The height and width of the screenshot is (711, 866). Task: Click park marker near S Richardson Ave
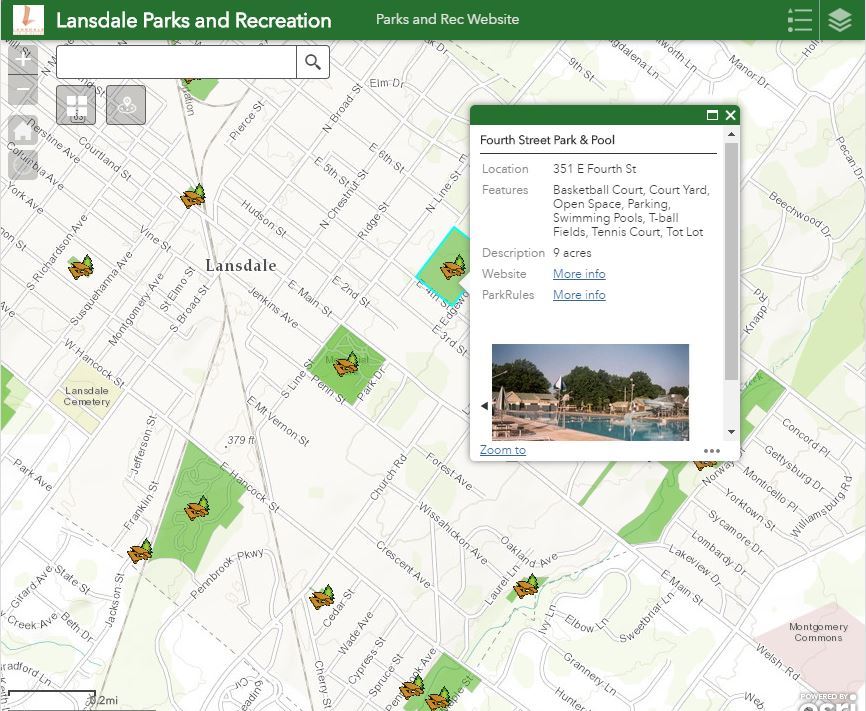81,268
